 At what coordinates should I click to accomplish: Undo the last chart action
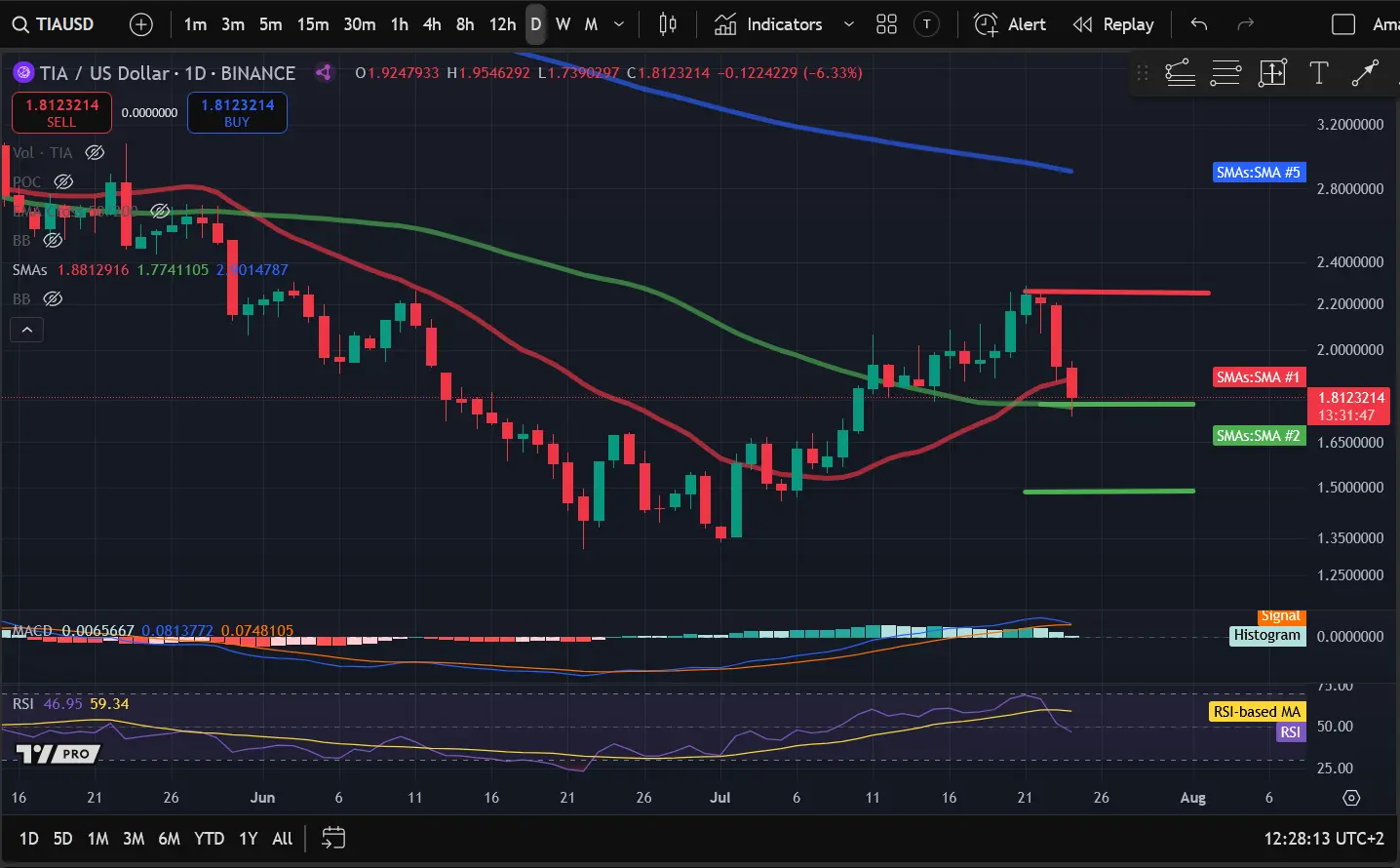point(1199,24)
